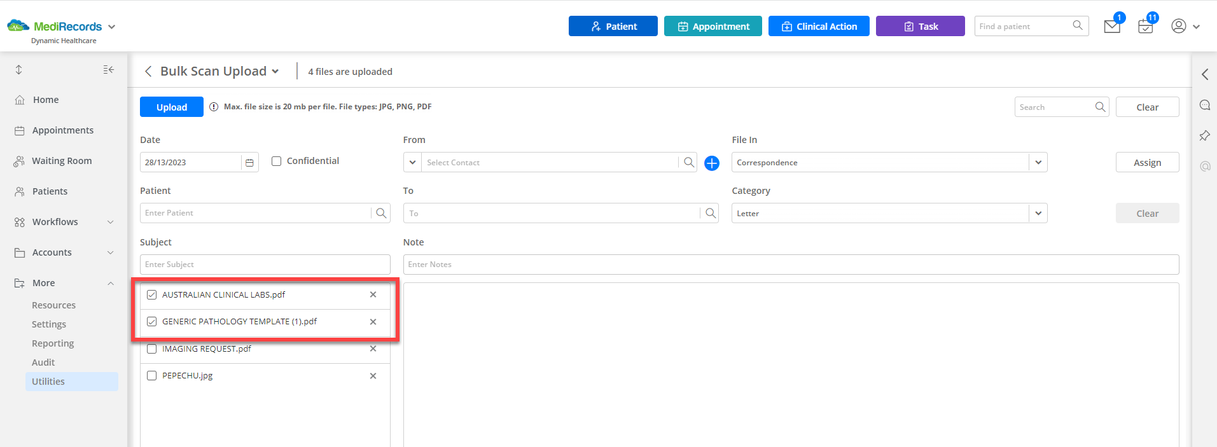Toggle the Confidential checkbox
1217x447 pixels.
click(276, 161)
